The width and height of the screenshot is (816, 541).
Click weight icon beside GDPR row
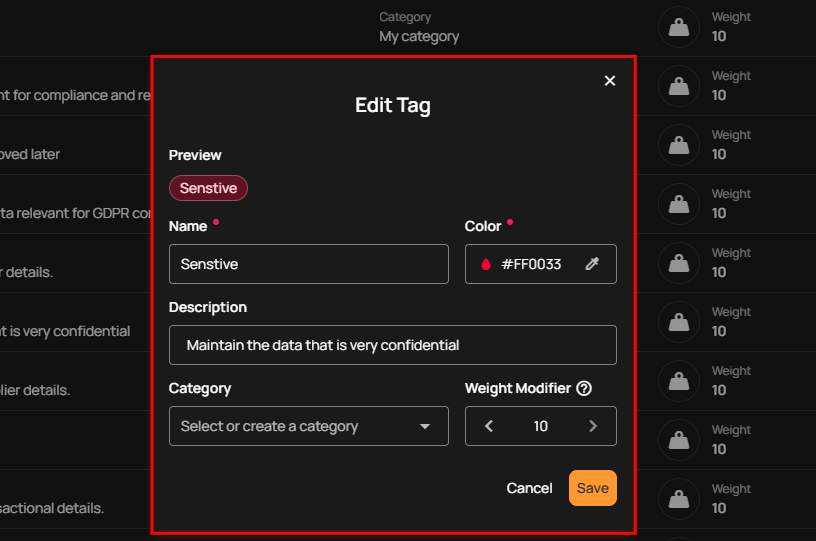point(679,204)
